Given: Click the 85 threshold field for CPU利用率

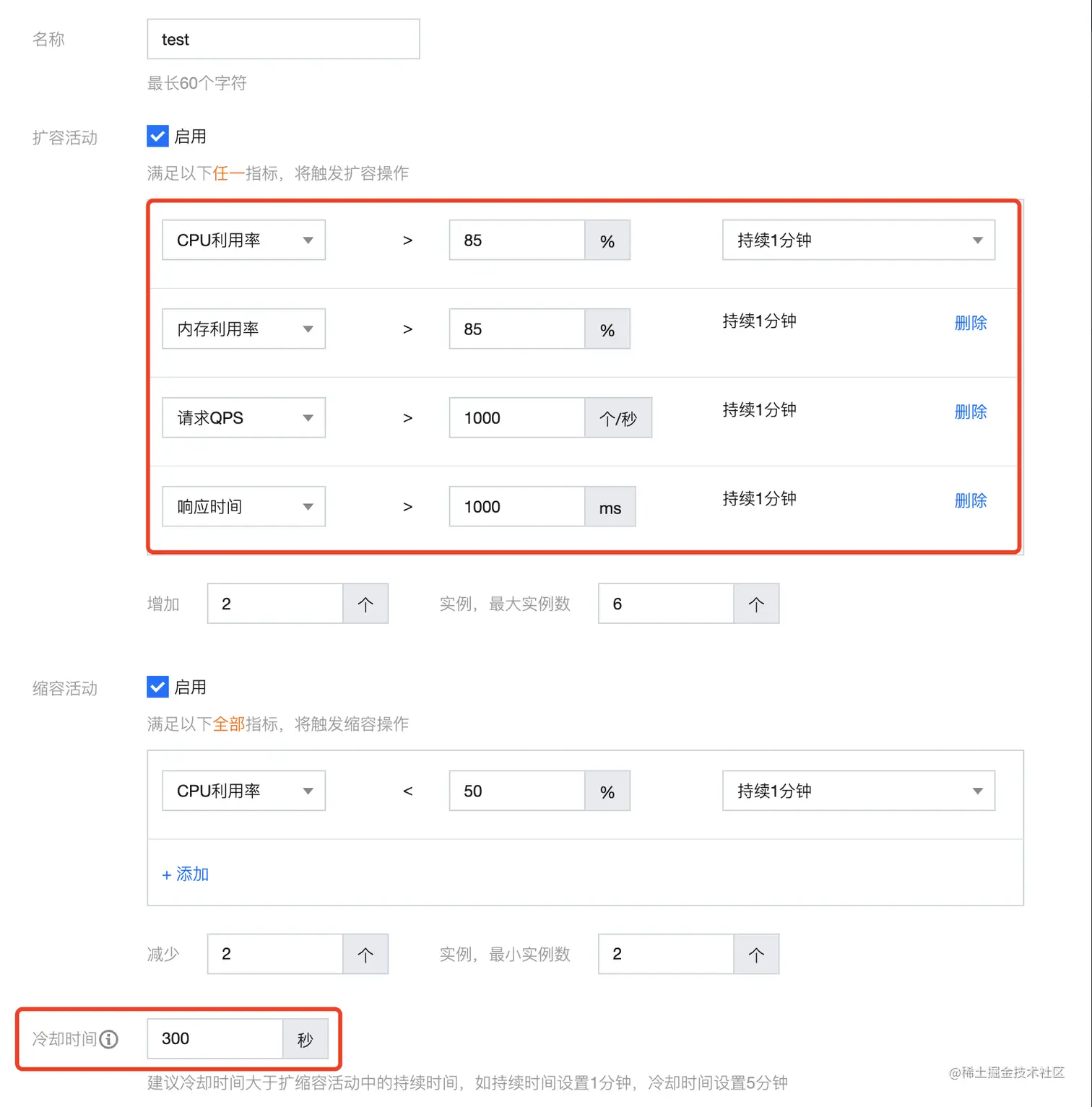Looking at the screenshot, I should (517, 240).
